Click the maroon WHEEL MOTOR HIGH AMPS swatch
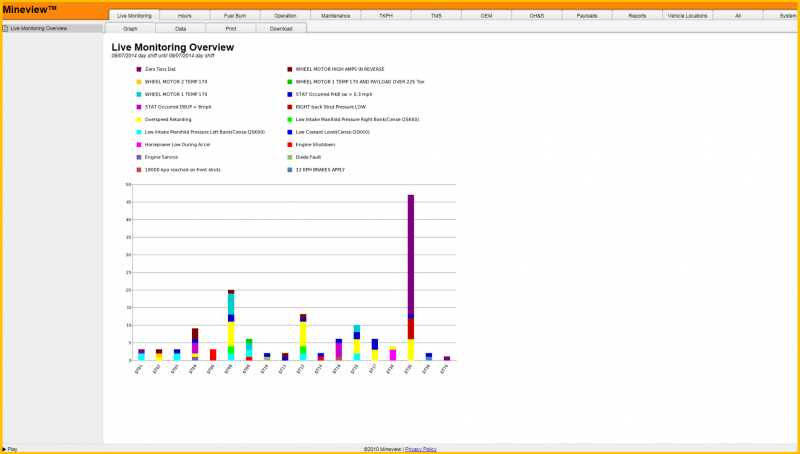This screenshot has width=800, height=454. click(290, 69)
